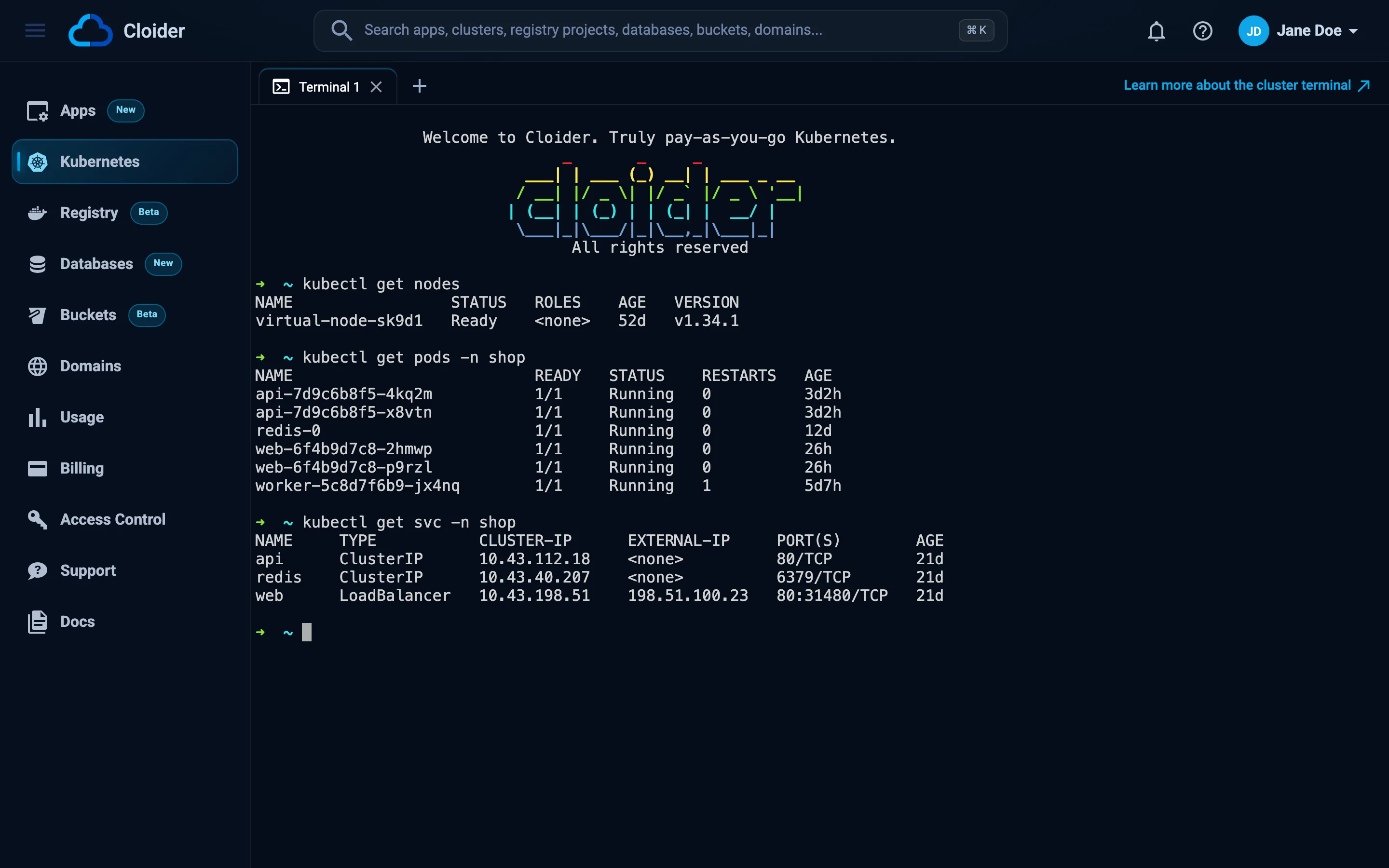Click the Beta badge beside Buckets
This screenshot has width=1389, height=868.
147,314
